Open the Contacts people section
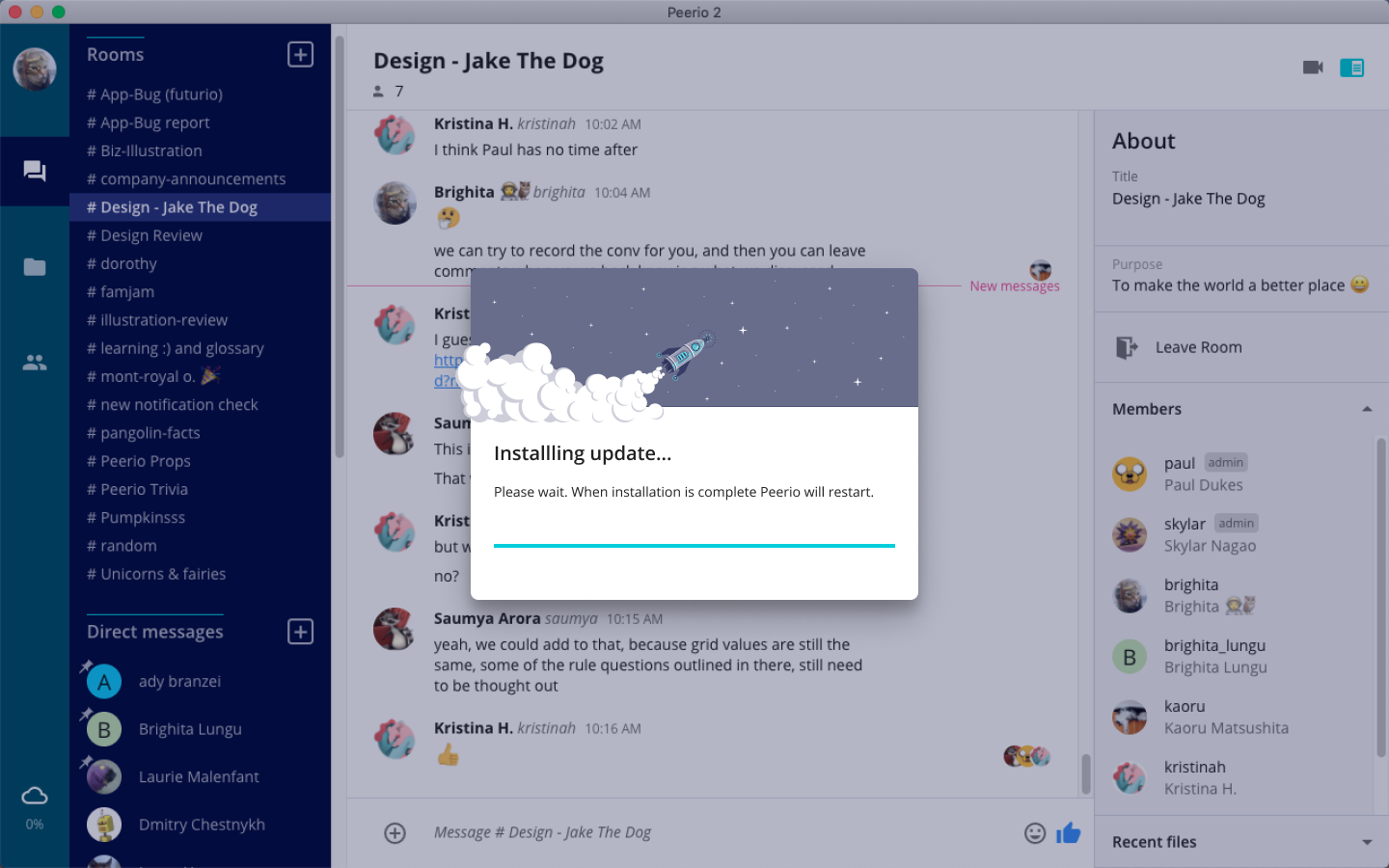 click(35, 363)
